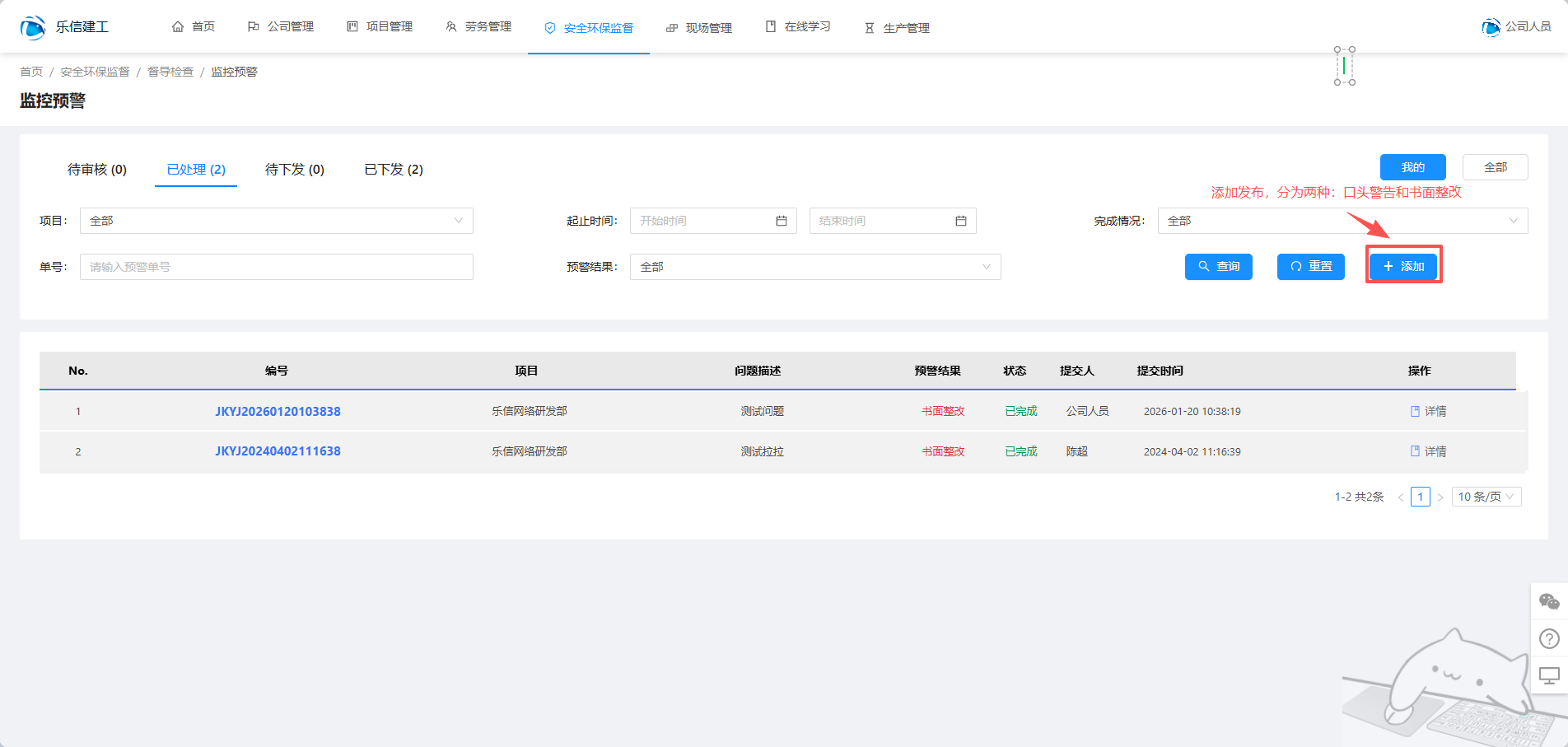Switch to the 待审核 (0) tab
The width and height of the screenshot is (1568, 747).
pos(97,170)
